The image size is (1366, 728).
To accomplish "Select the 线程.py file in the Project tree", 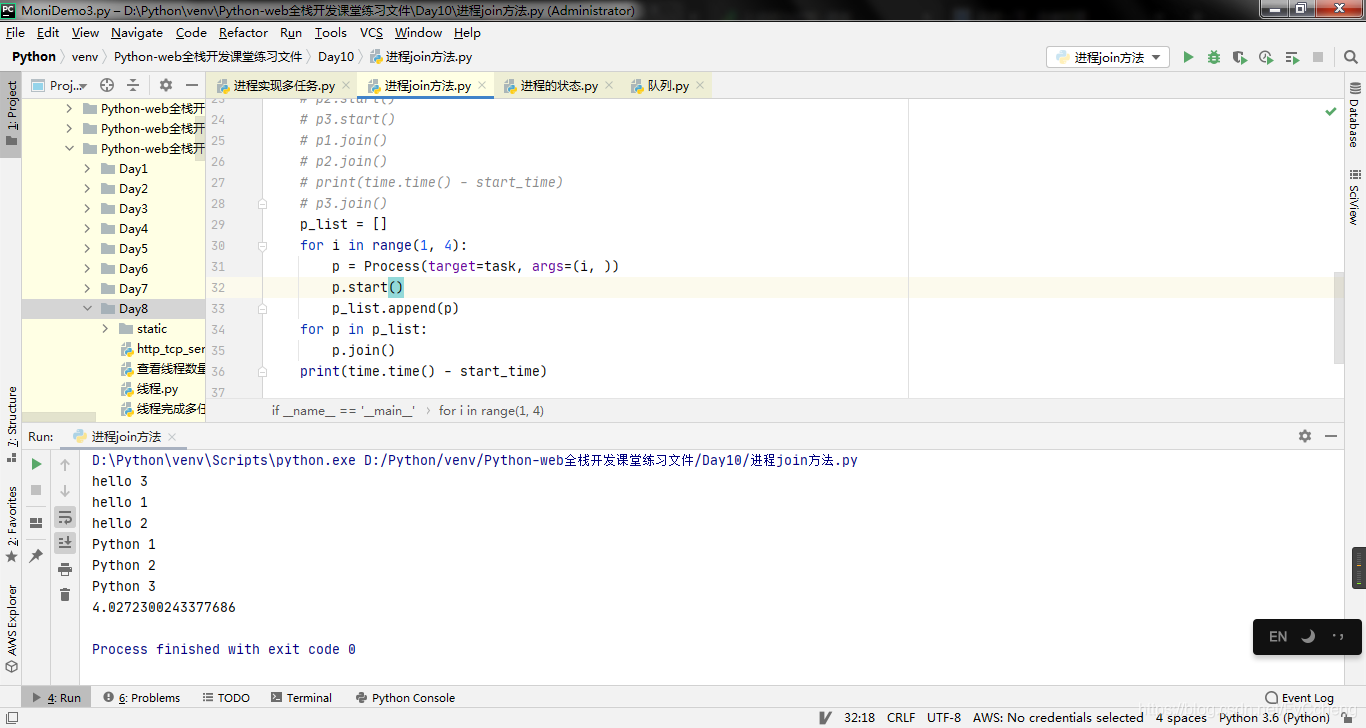I will click(x=157, y=389).
